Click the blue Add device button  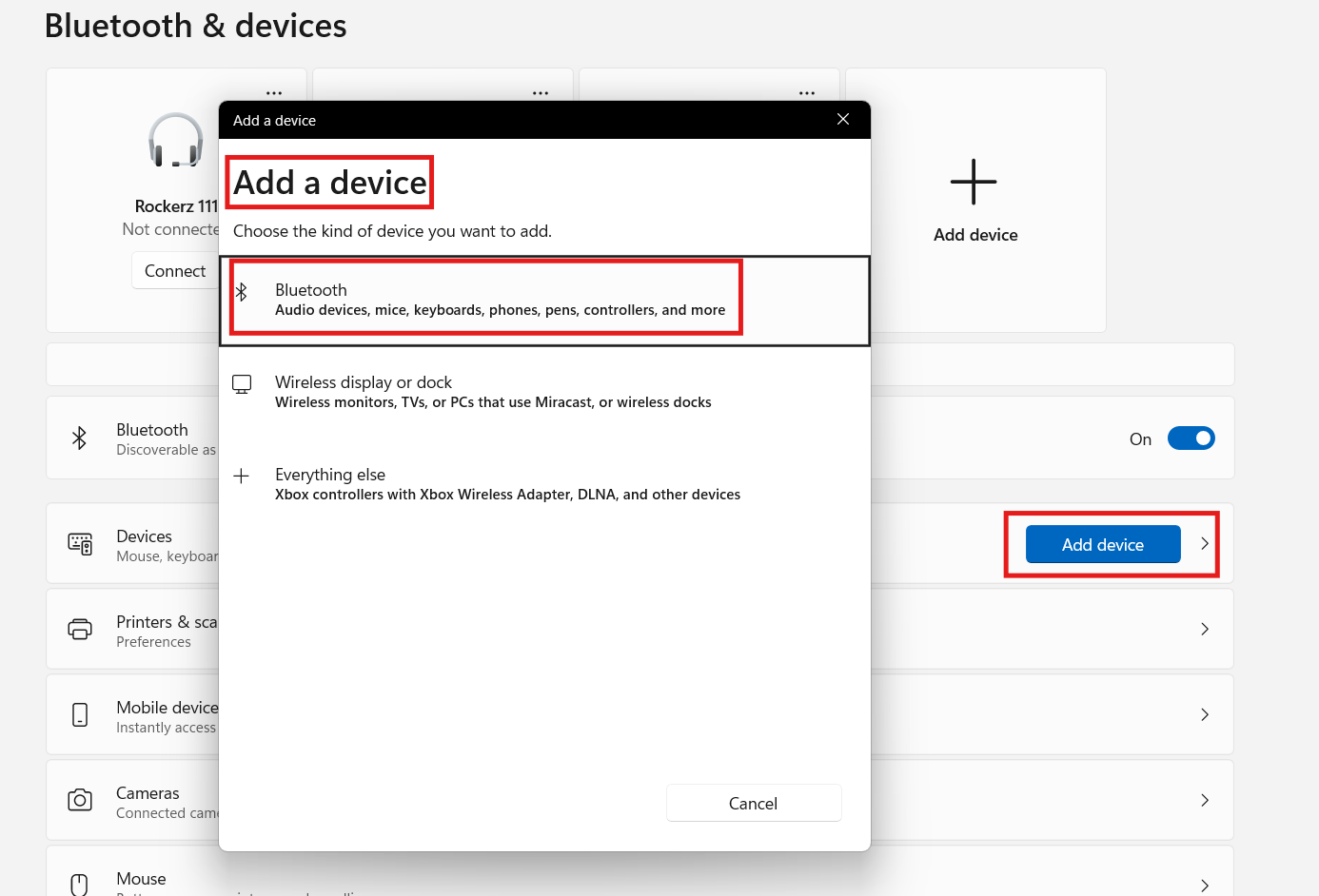pyautogui.click(x=1101, y=544)
